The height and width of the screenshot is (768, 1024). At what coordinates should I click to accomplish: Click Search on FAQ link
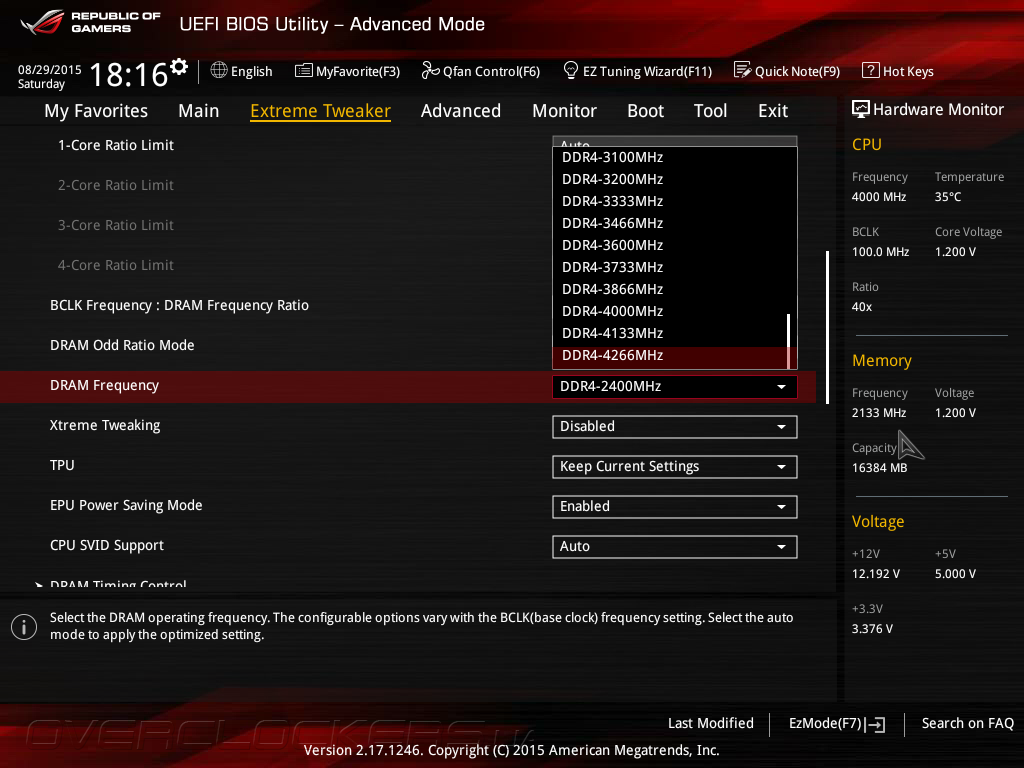click(x=967, y=724)
